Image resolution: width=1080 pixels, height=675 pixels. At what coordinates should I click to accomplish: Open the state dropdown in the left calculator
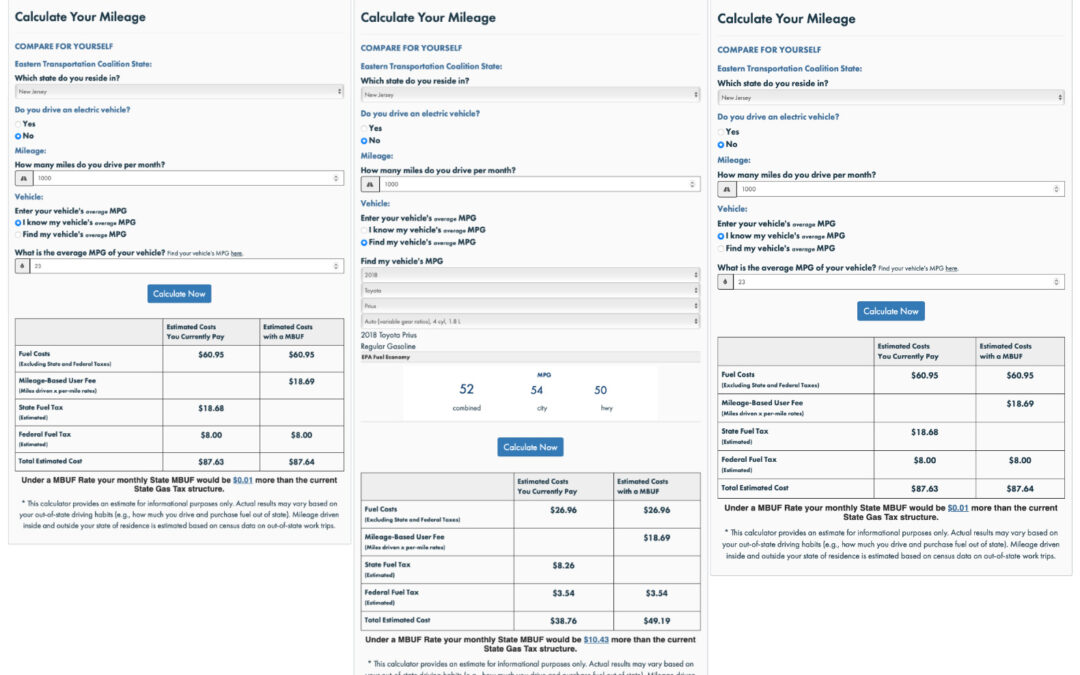click(x=179, y=91)
